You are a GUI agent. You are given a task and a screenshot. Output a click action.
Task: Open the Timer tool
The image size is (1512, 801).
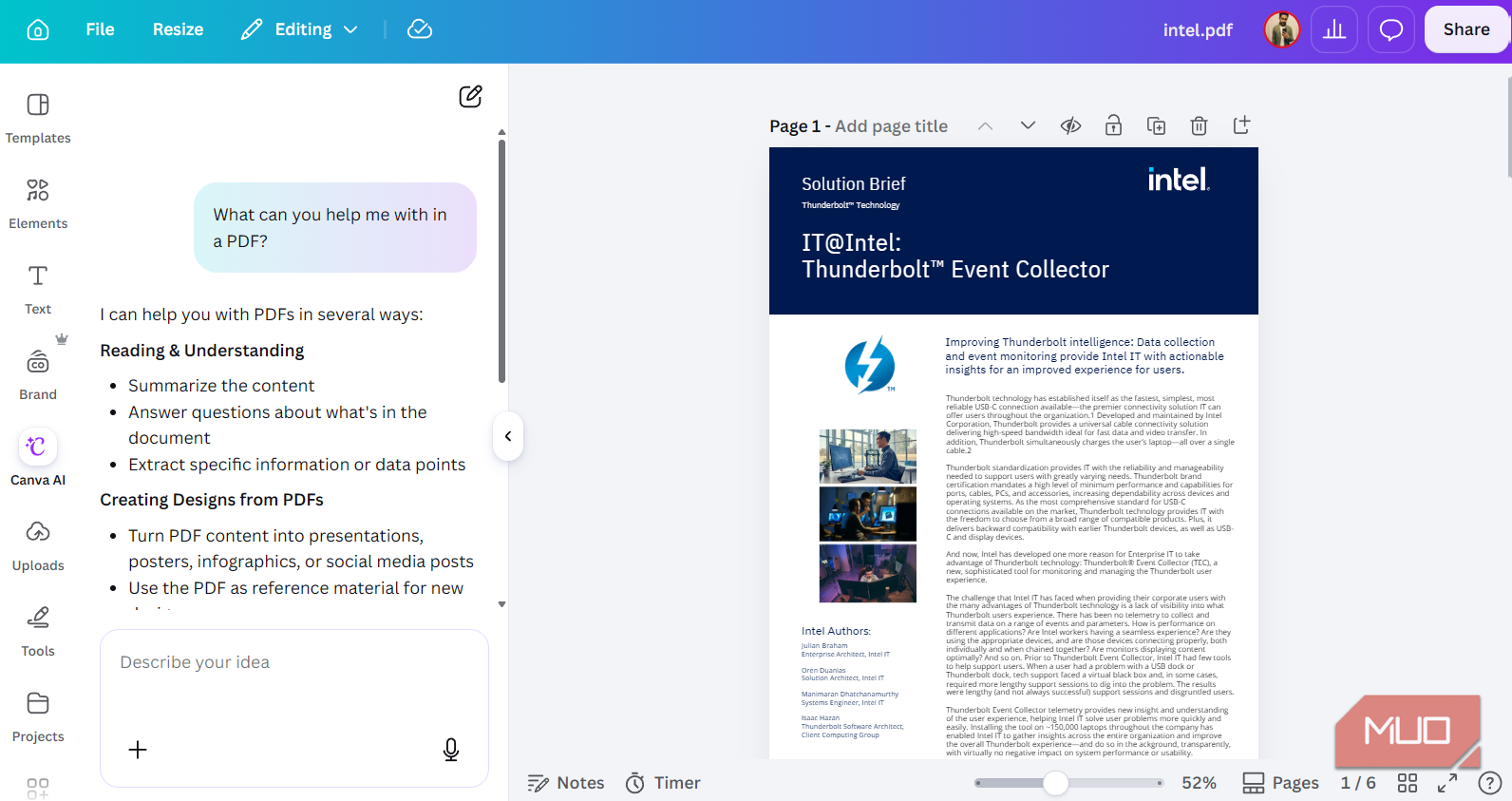[x=663, y=783]
